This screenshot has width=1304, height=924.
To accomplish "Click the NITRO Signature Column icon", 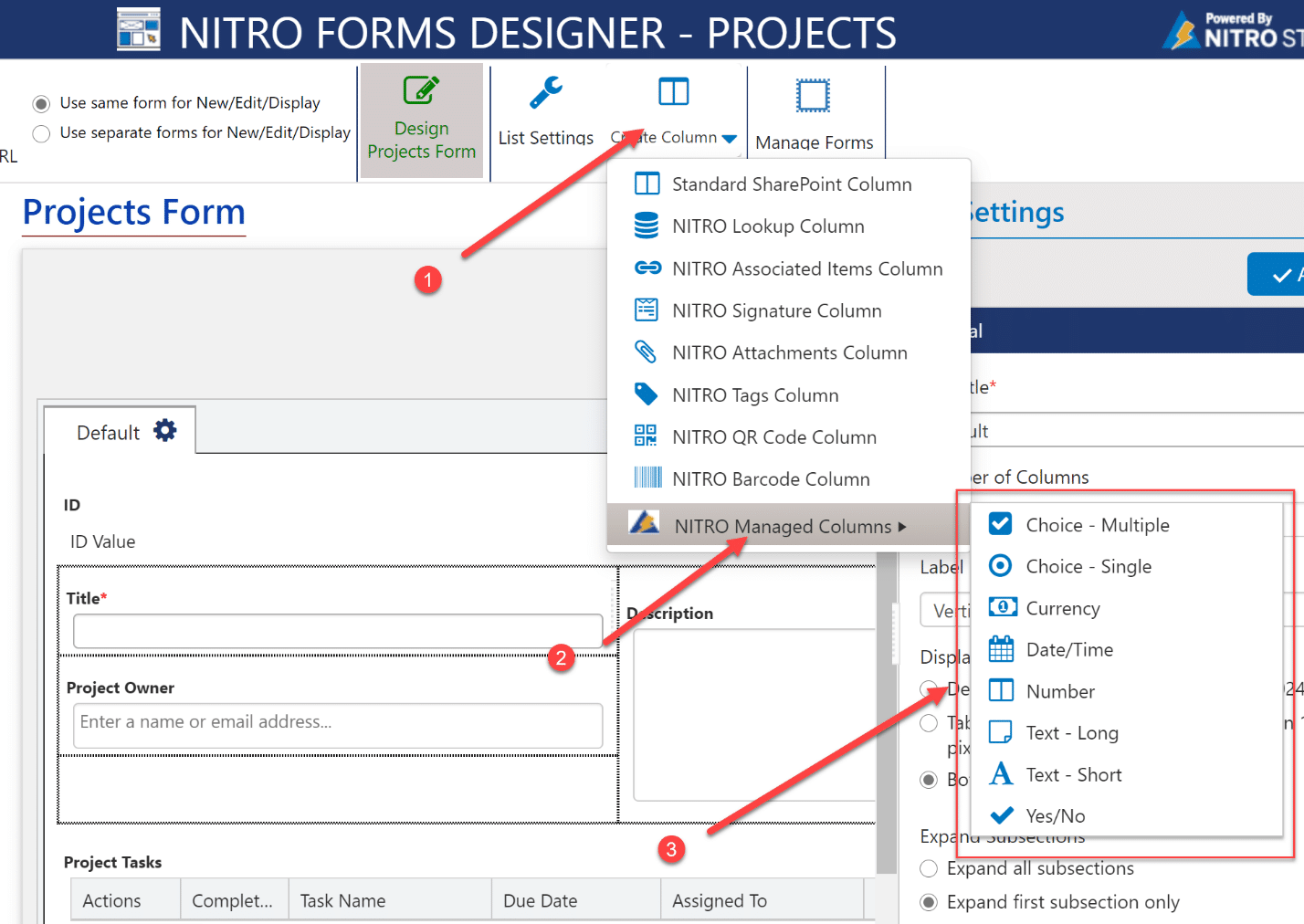I will [x=647, y=310].
